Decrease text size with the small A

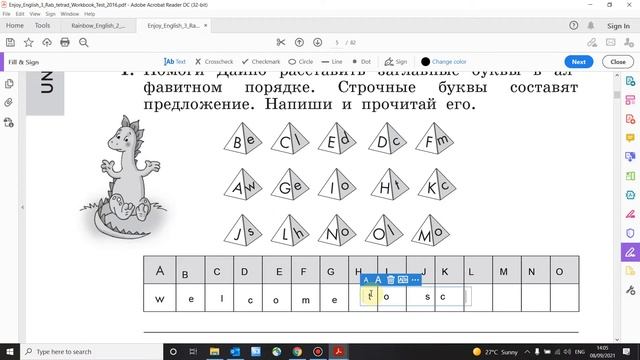366,280
